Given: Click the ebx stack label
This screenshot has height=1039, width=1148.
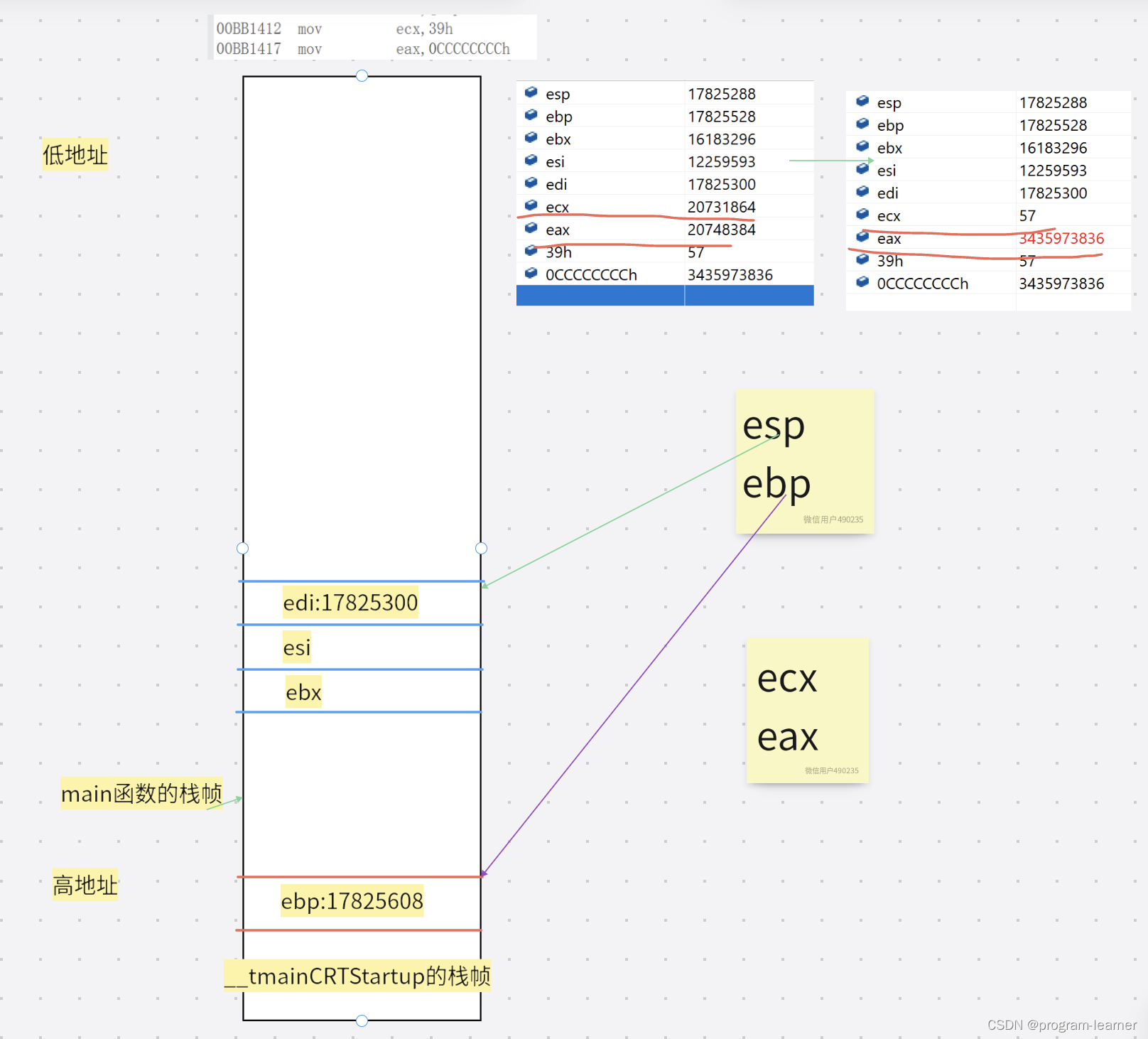Looking at the screenshot, I should click(303, 692).
